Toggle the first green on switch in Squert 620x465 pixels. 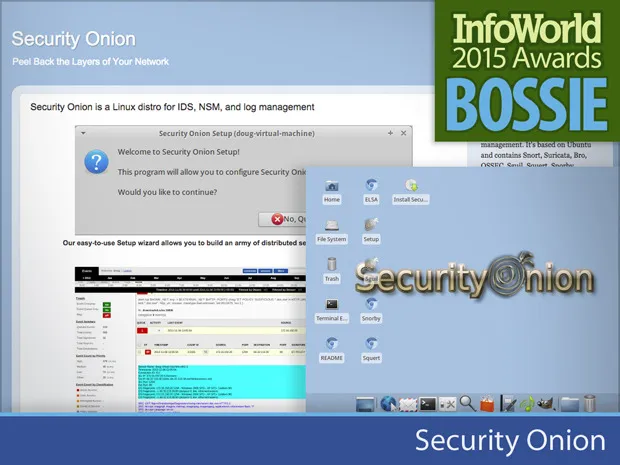(x=107, y=304)
